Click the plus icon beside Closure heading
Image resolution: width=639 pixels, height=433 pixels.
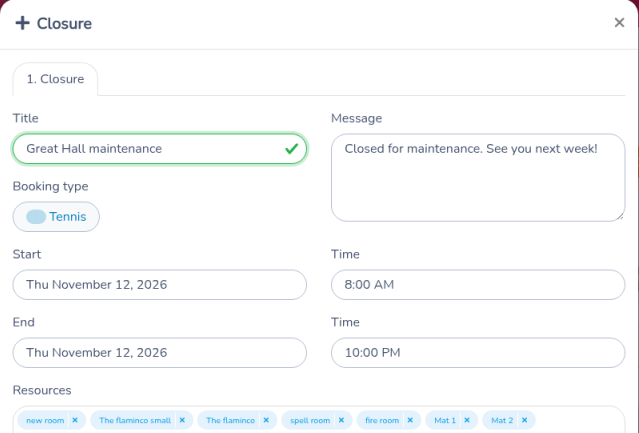point(22,23)
